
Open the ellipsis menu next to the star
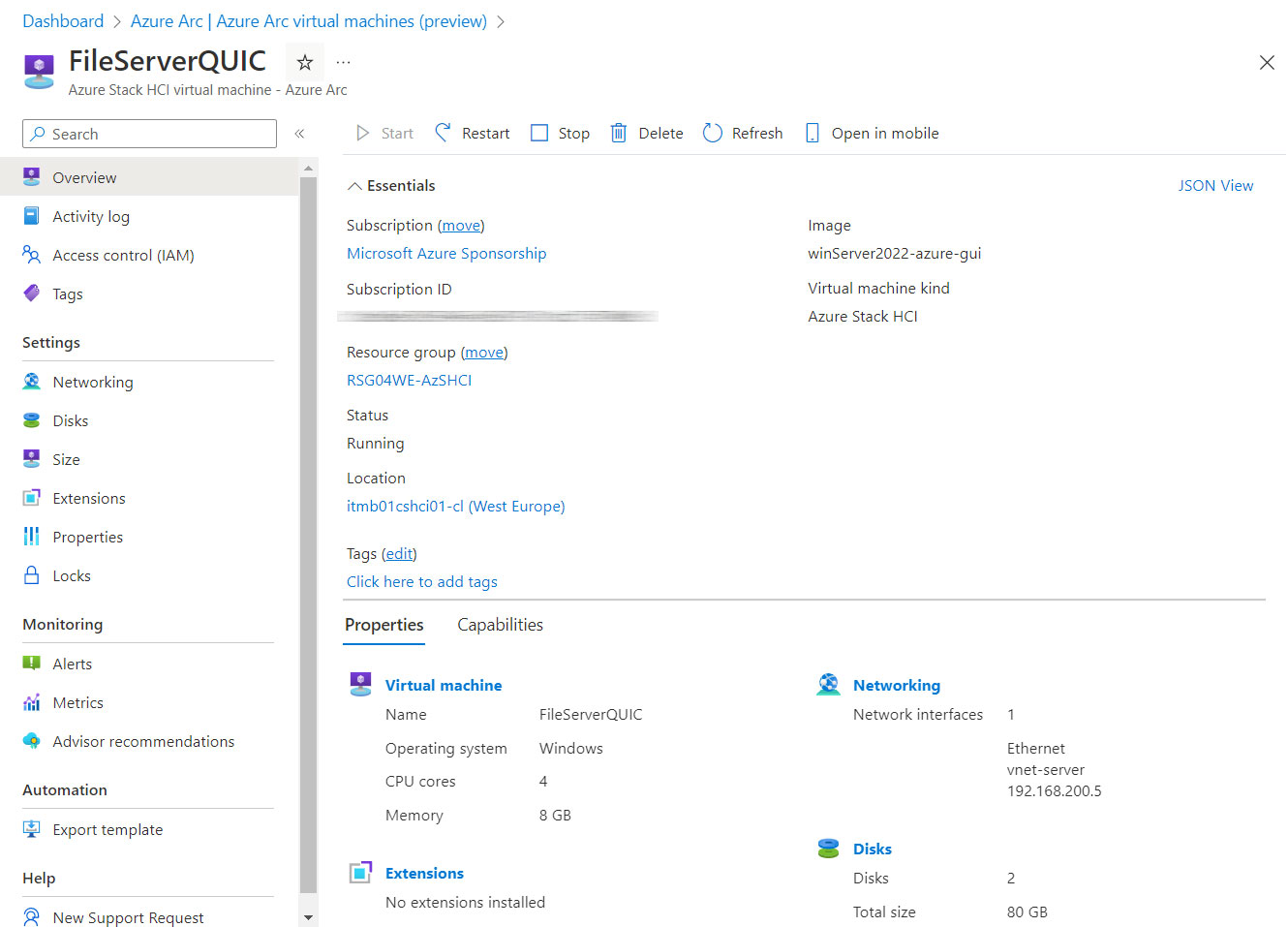(343, 61)
